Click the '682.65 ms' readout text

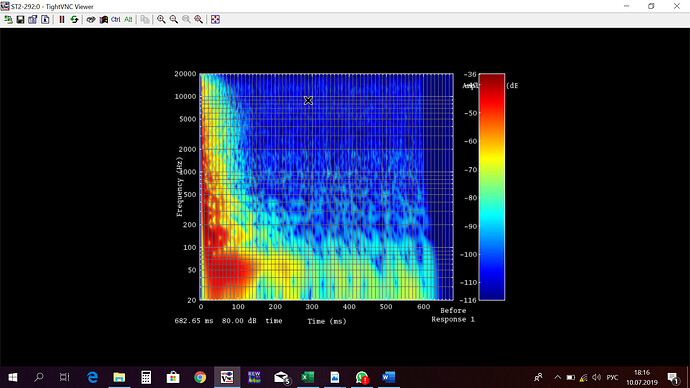tap(194, 321)
